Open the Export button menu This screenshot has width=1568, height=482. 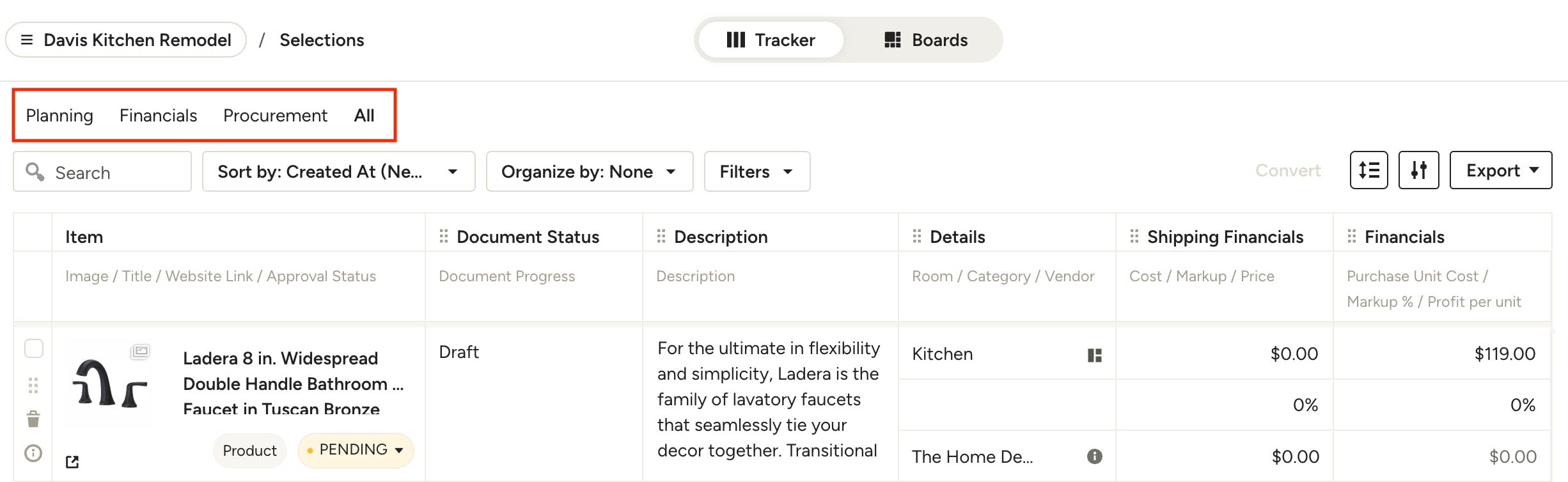(1500, 170)
